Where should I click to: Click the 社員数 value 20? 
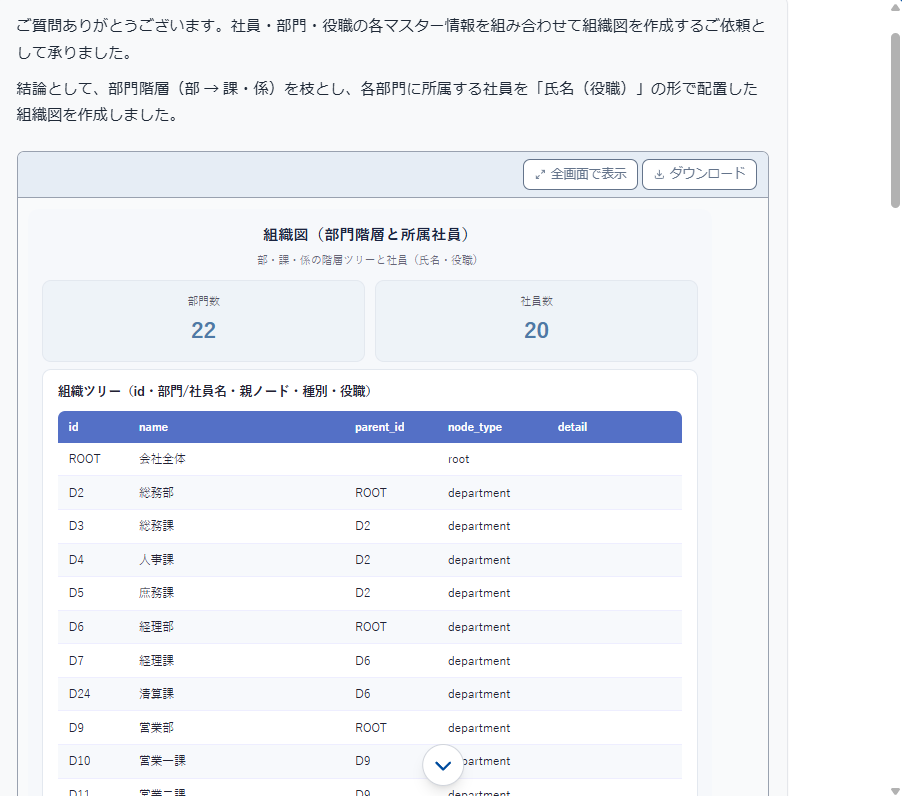[x=536, y=330]
